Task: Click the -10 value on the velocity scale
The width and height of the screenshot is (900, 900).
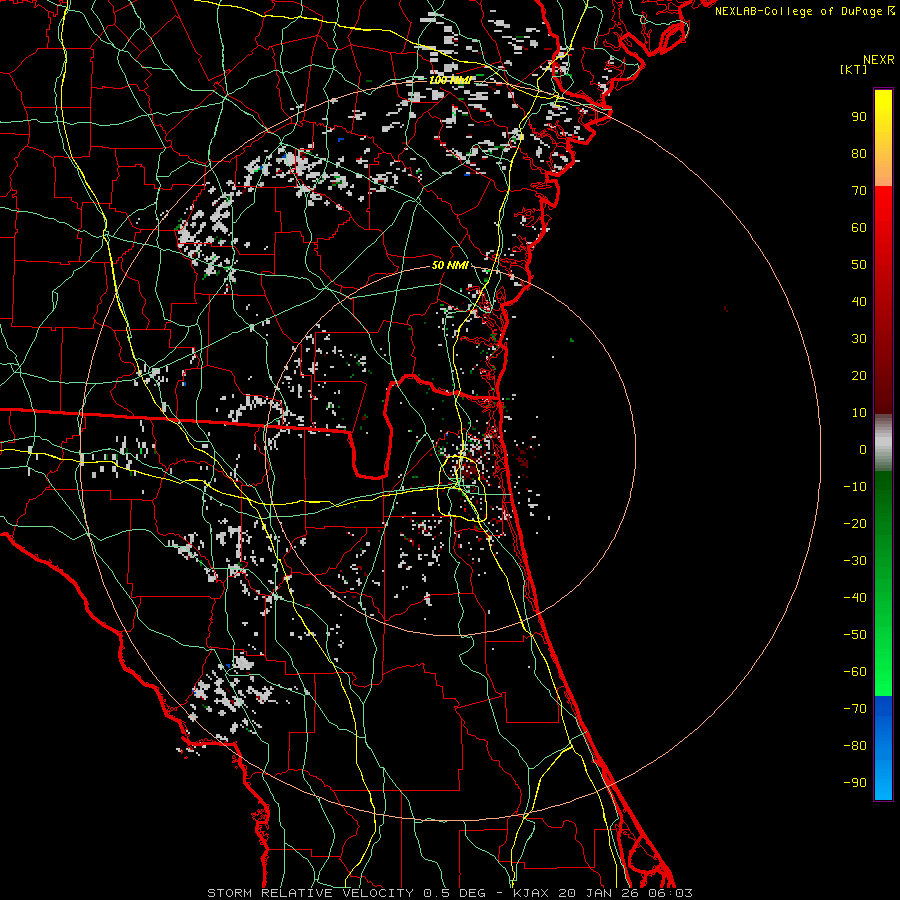Action: [855, 487]
